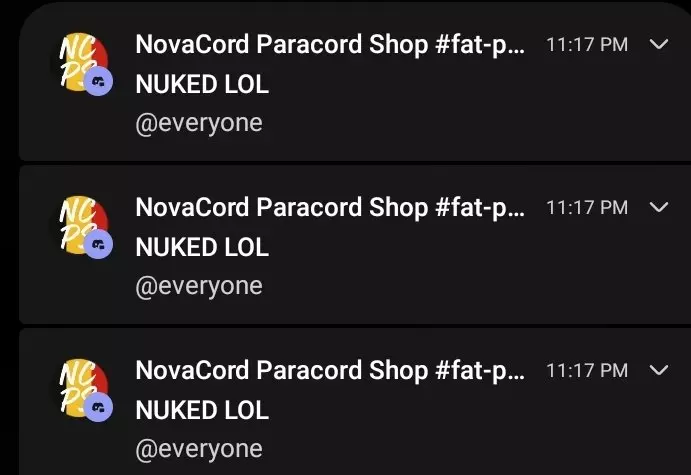Expand the top notification using its chevron
The image size is (691, 475).
(x=659, y=45)
